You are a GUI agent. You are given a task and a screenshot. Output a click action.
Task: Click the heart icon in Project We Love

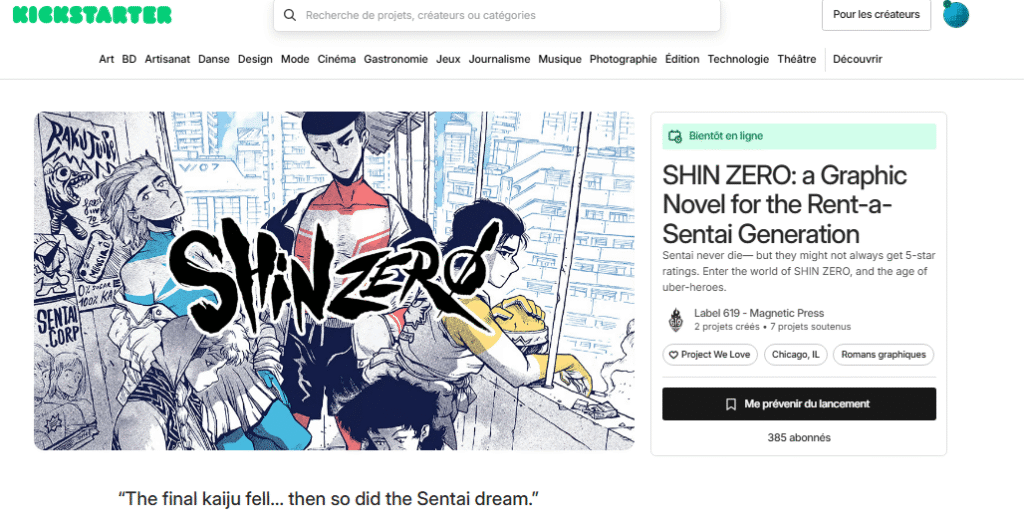[x=673, y=355]
